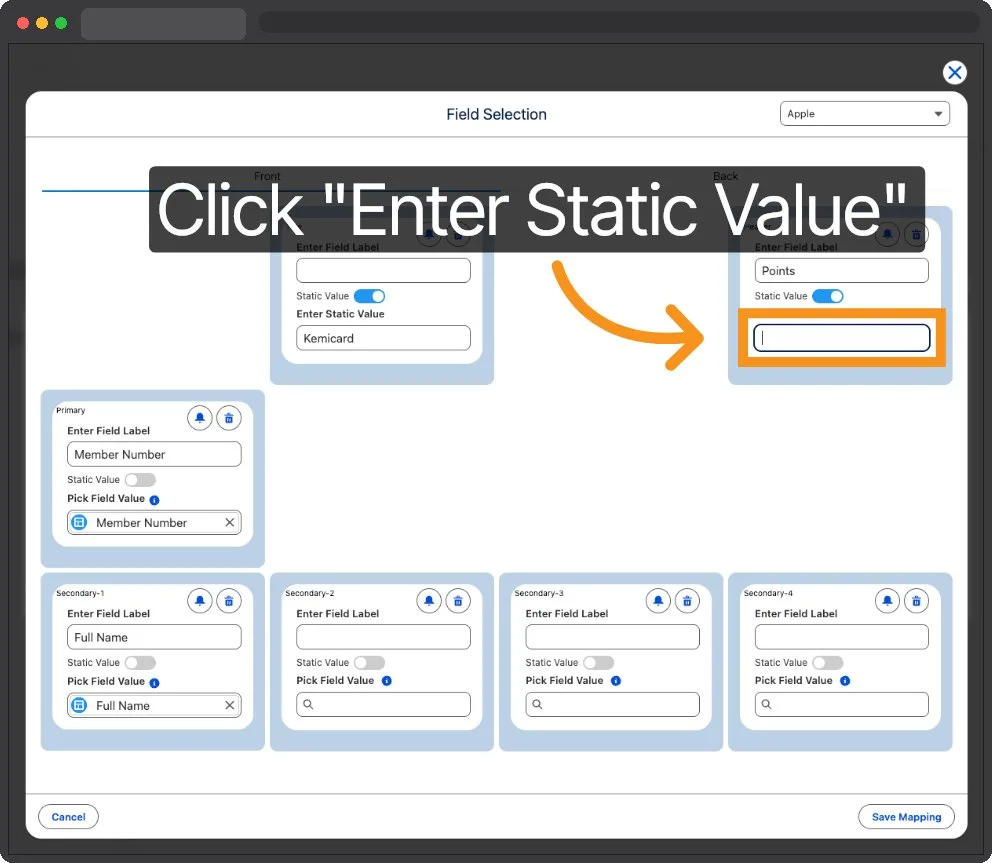The height and width of the screenshot is (863, 992).
Task: Click the bell icon on Secondary-3 card
Action: 658,601
